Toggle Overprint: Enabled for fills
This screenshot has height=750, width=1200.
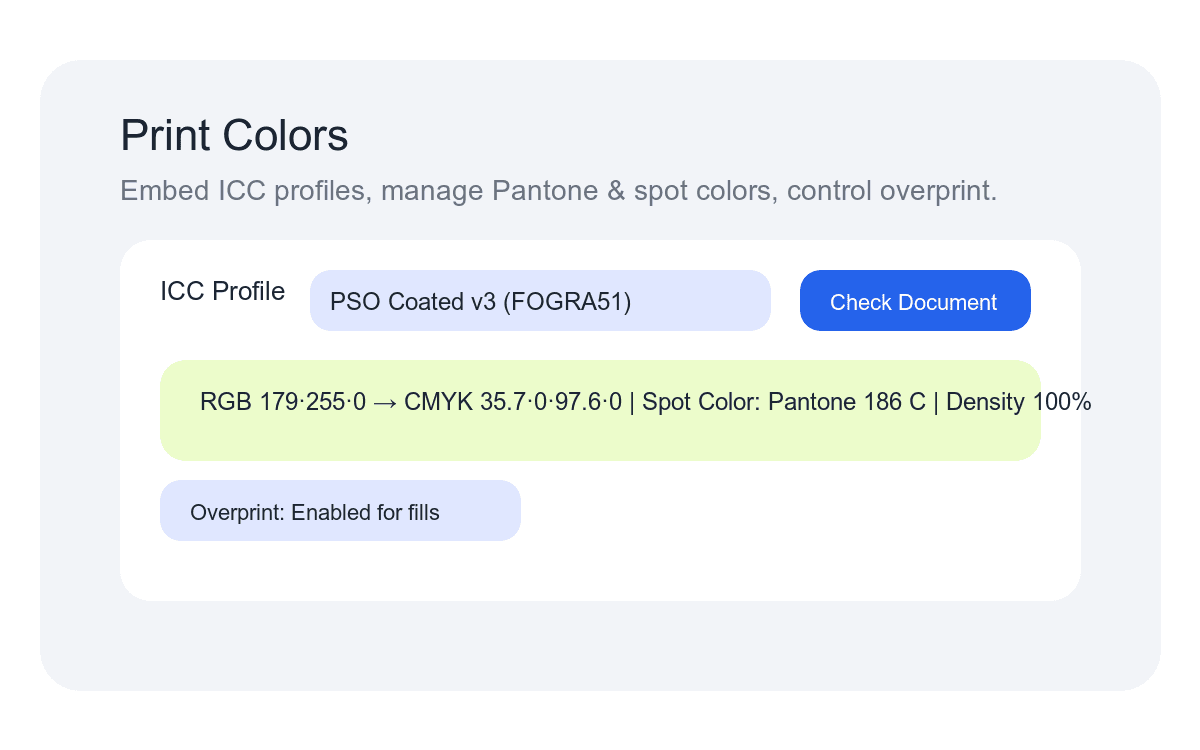click(x=340, y=511)
